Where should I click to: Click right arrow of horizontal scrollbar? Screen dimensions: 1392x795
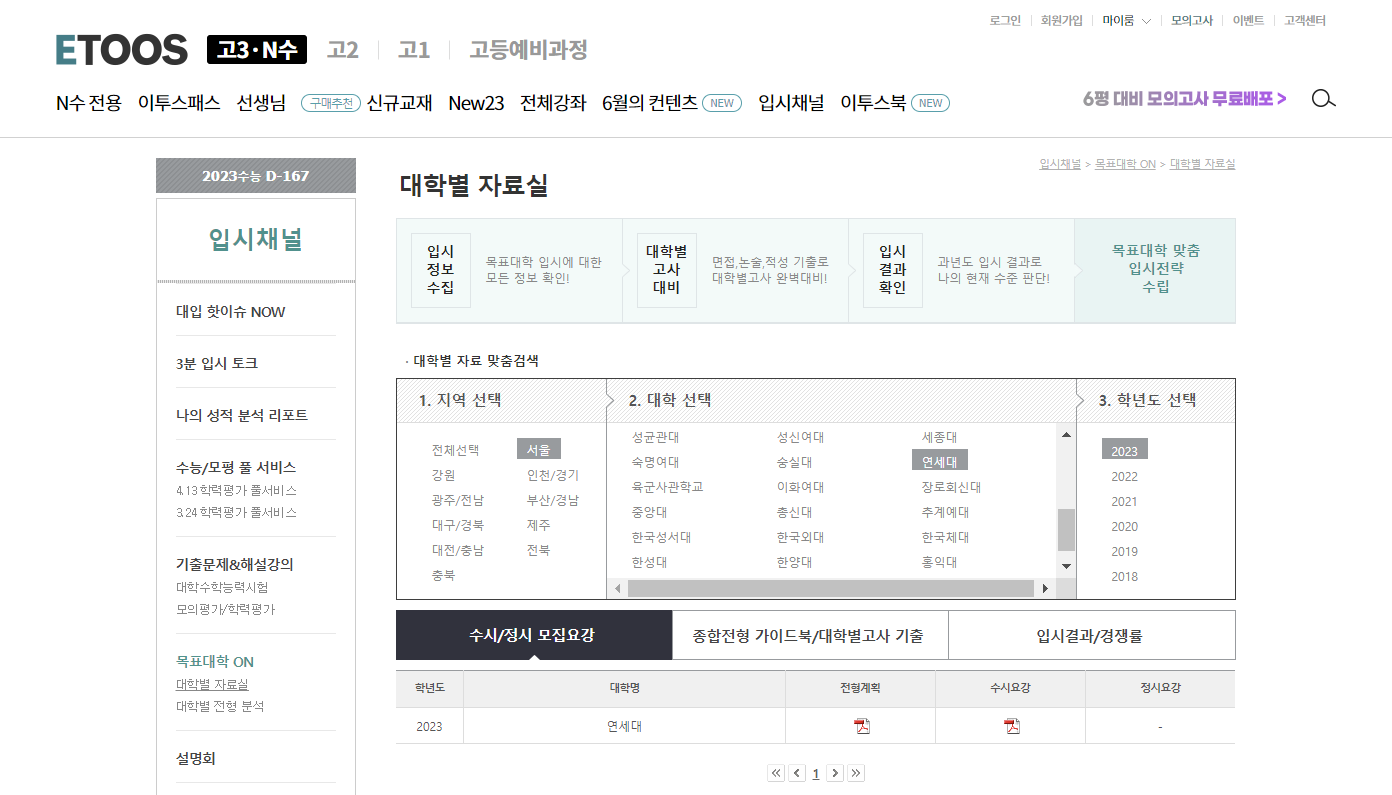tap(1045, 588)
